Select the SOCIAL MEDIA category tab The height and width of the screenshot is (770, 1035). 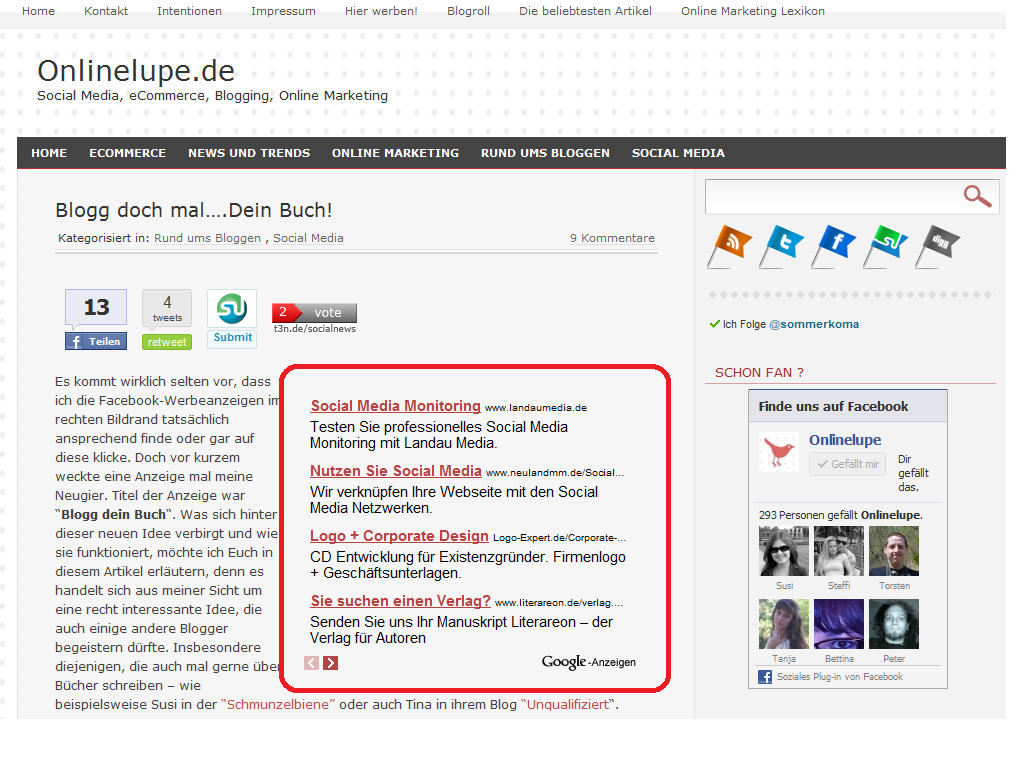click(x=678, y=153)
